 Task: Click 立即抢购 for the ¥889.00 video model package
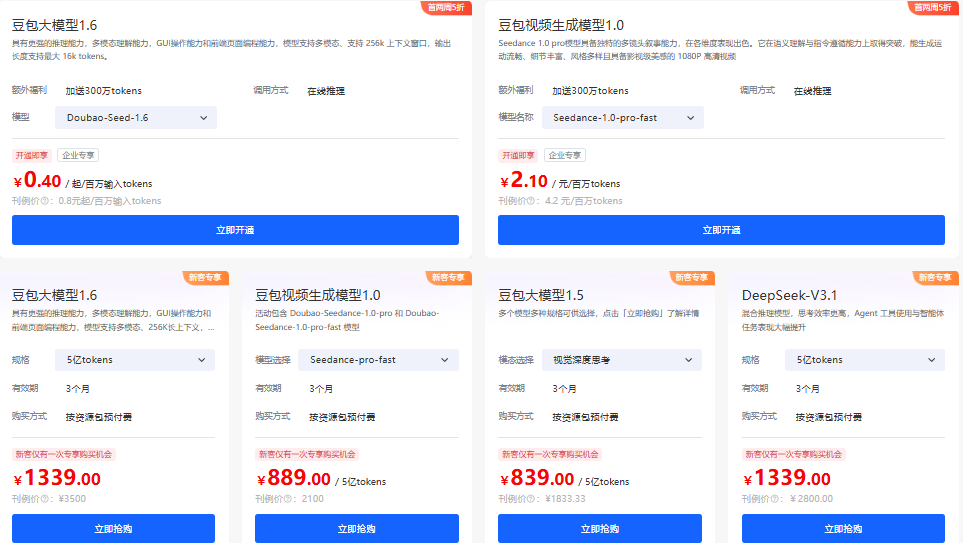(x=357, y=528)
